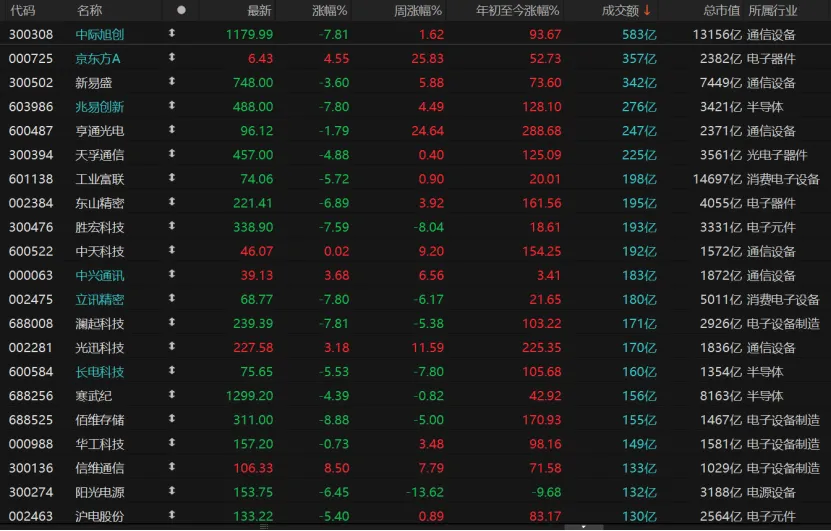Click the pin icon in 东山精密 row
Screen dimensions: 831x531
pos(172,202)
